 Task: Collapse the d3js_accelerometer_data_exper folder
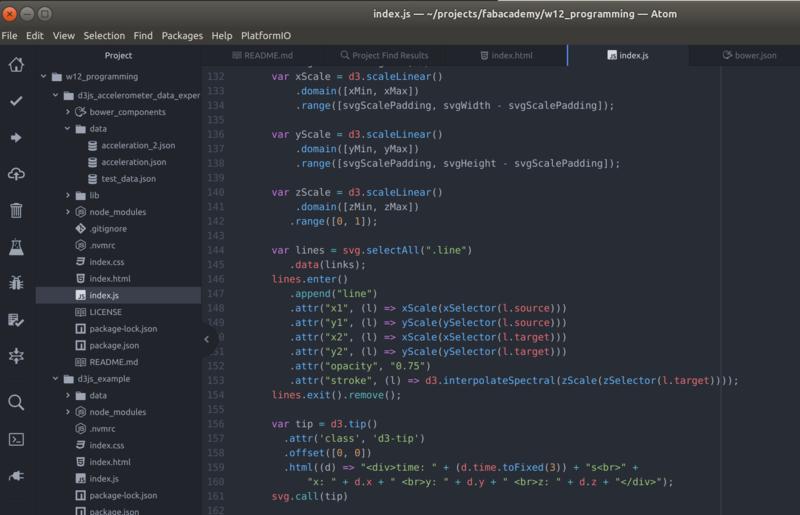(55, 95)
